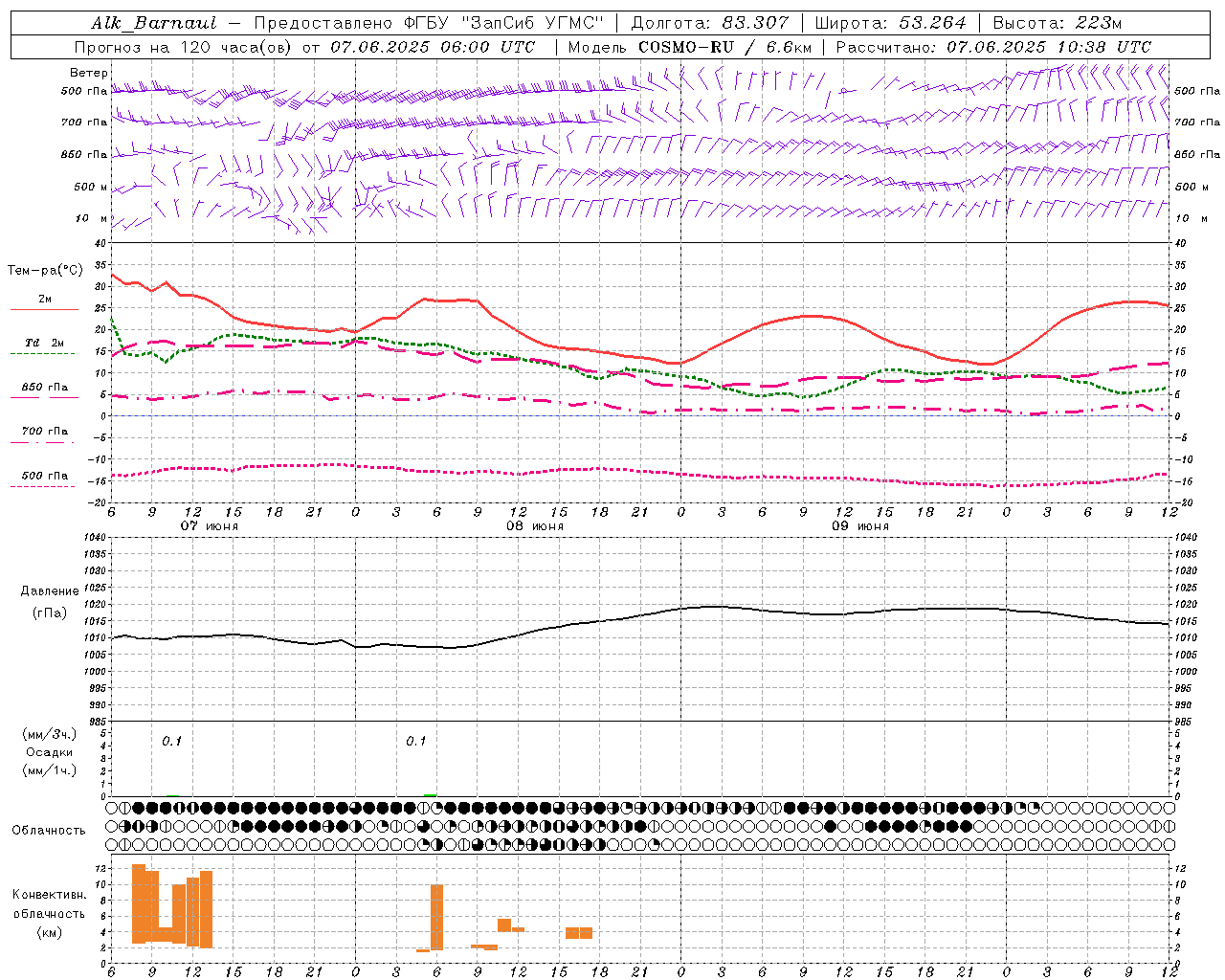Image resolution: width=1225 pixels, height=980 pixels.
Task: Click the model name COSMO-RU / 6.6км
Action: coord(724,47)
